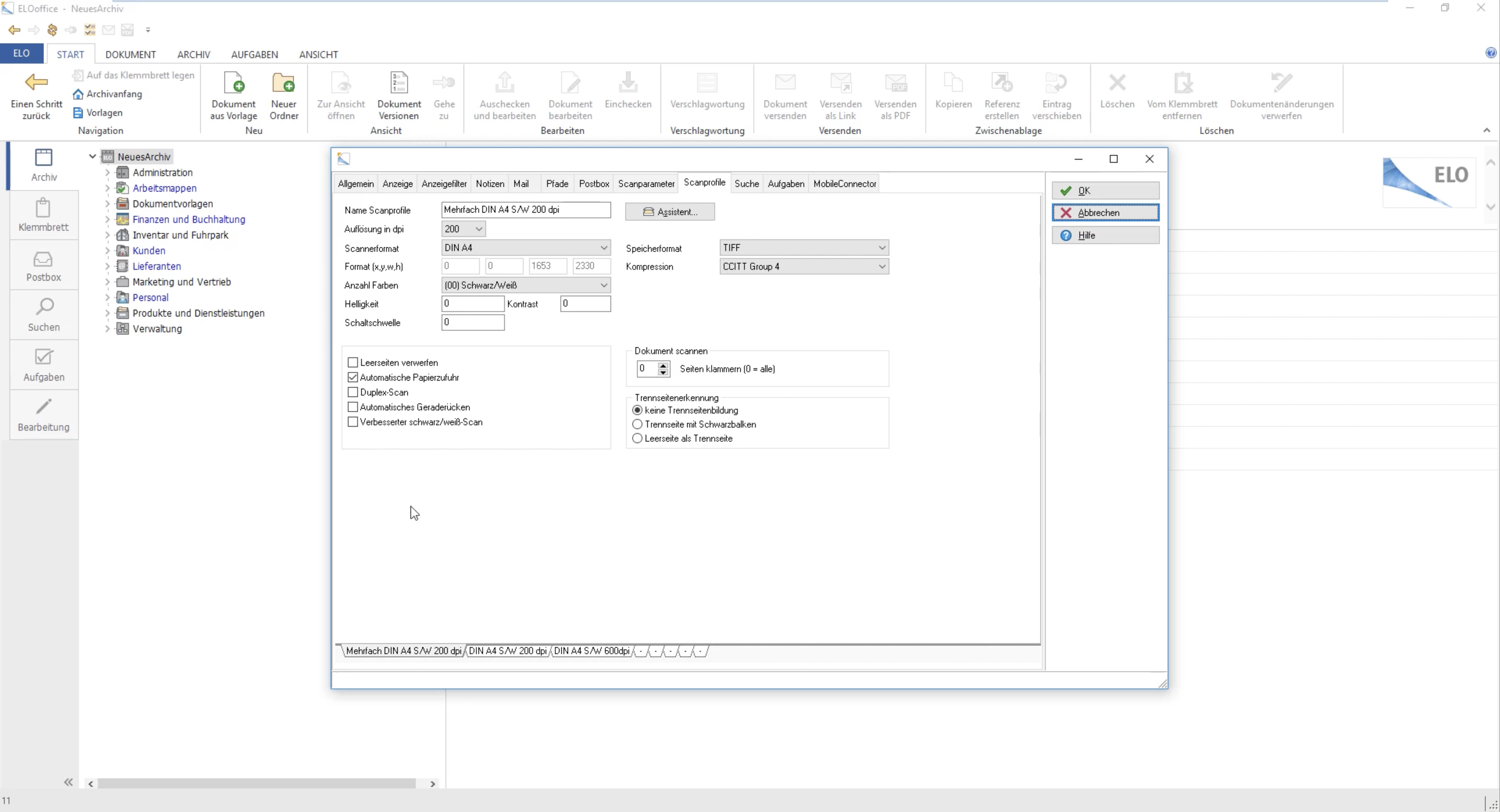Expand the Kunden tree node
The image size is (1500, 812).
(107, 250)
